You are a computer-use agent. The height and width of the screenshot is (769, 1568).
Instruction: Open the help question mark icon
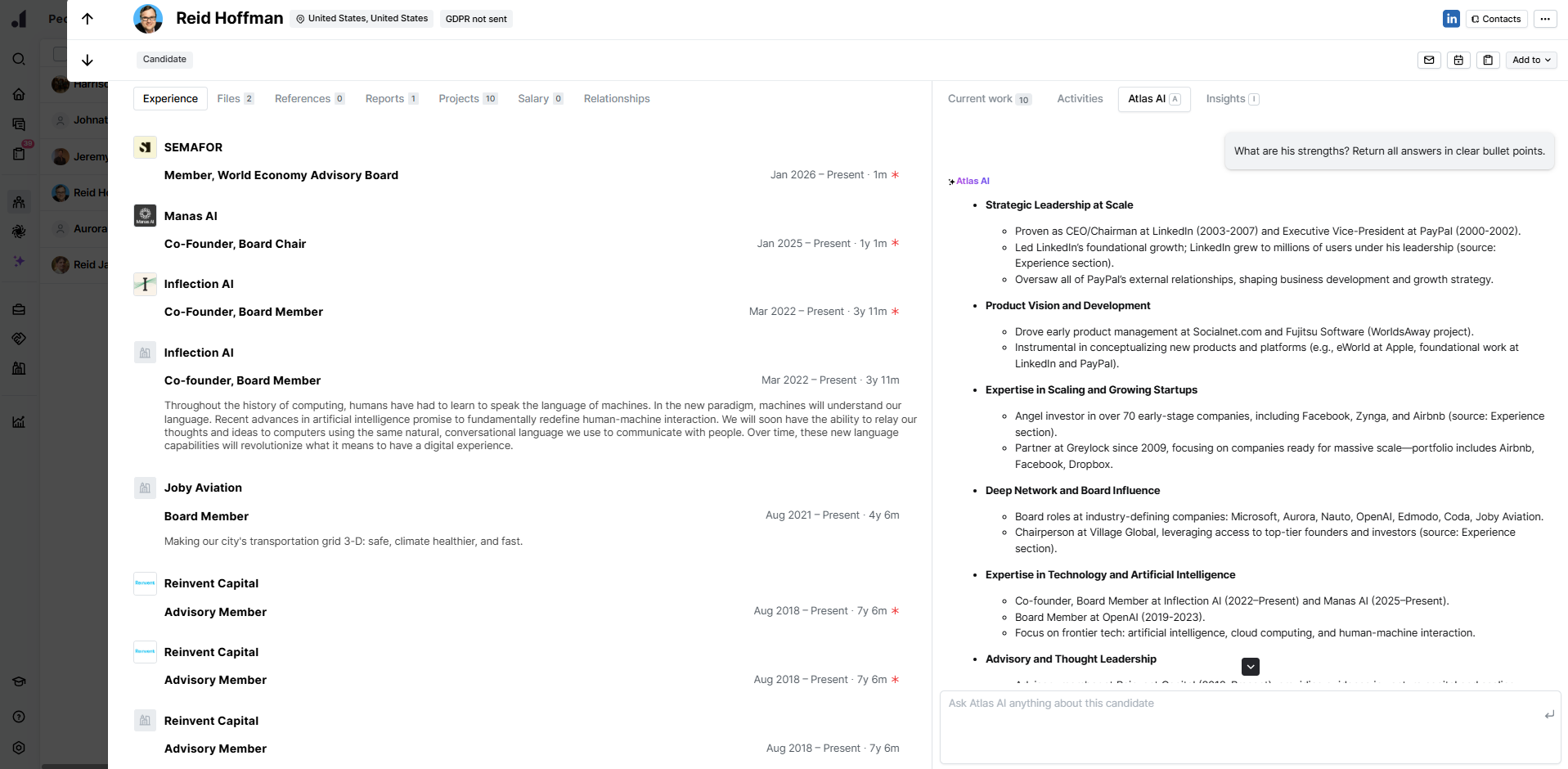click(x=19, y=717)
